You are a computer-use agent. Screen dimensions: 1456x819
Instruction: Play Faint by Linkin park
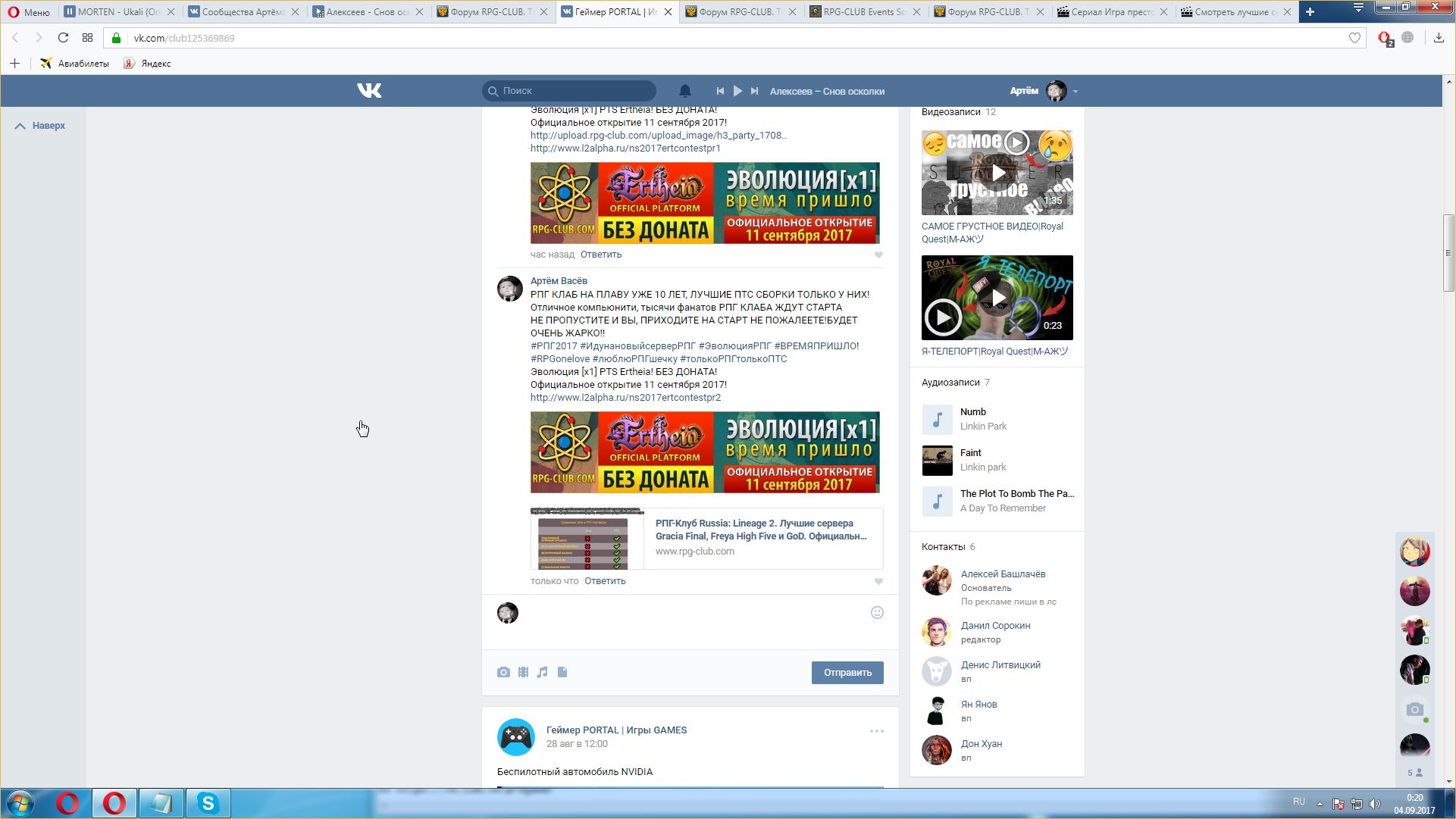938,461
